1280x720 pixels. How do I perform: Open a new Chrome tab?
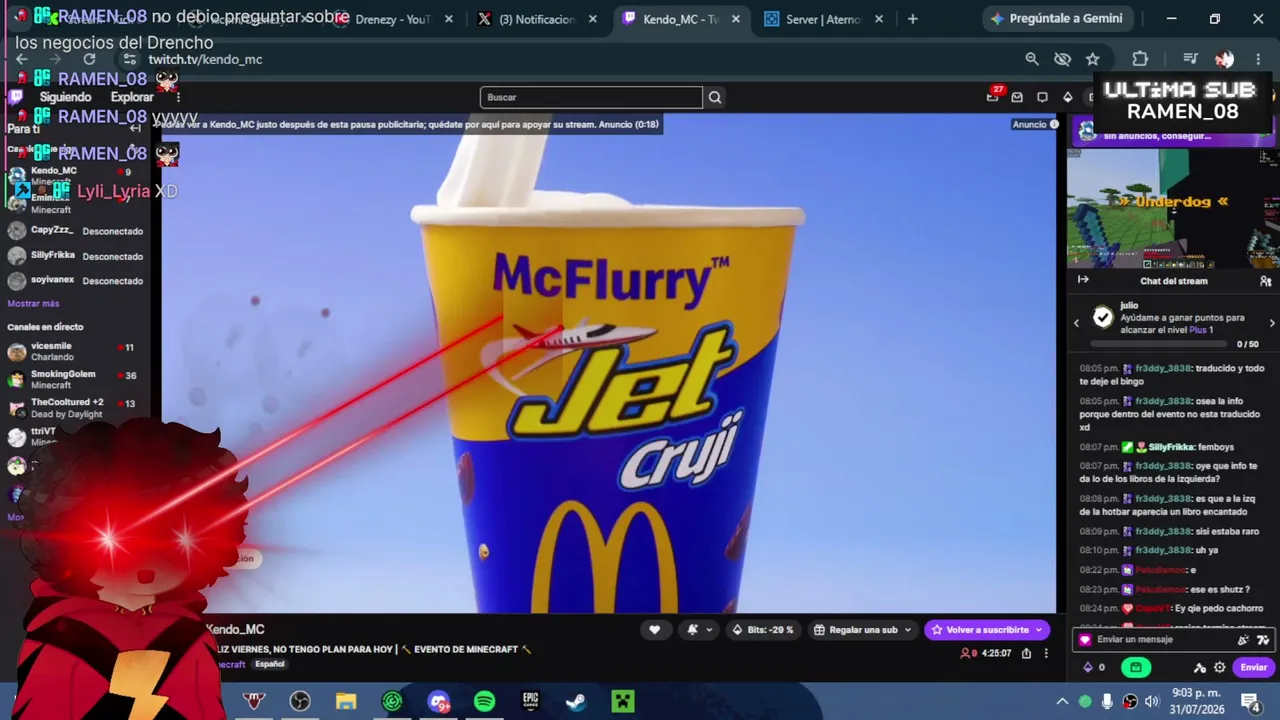click(912, 19)
